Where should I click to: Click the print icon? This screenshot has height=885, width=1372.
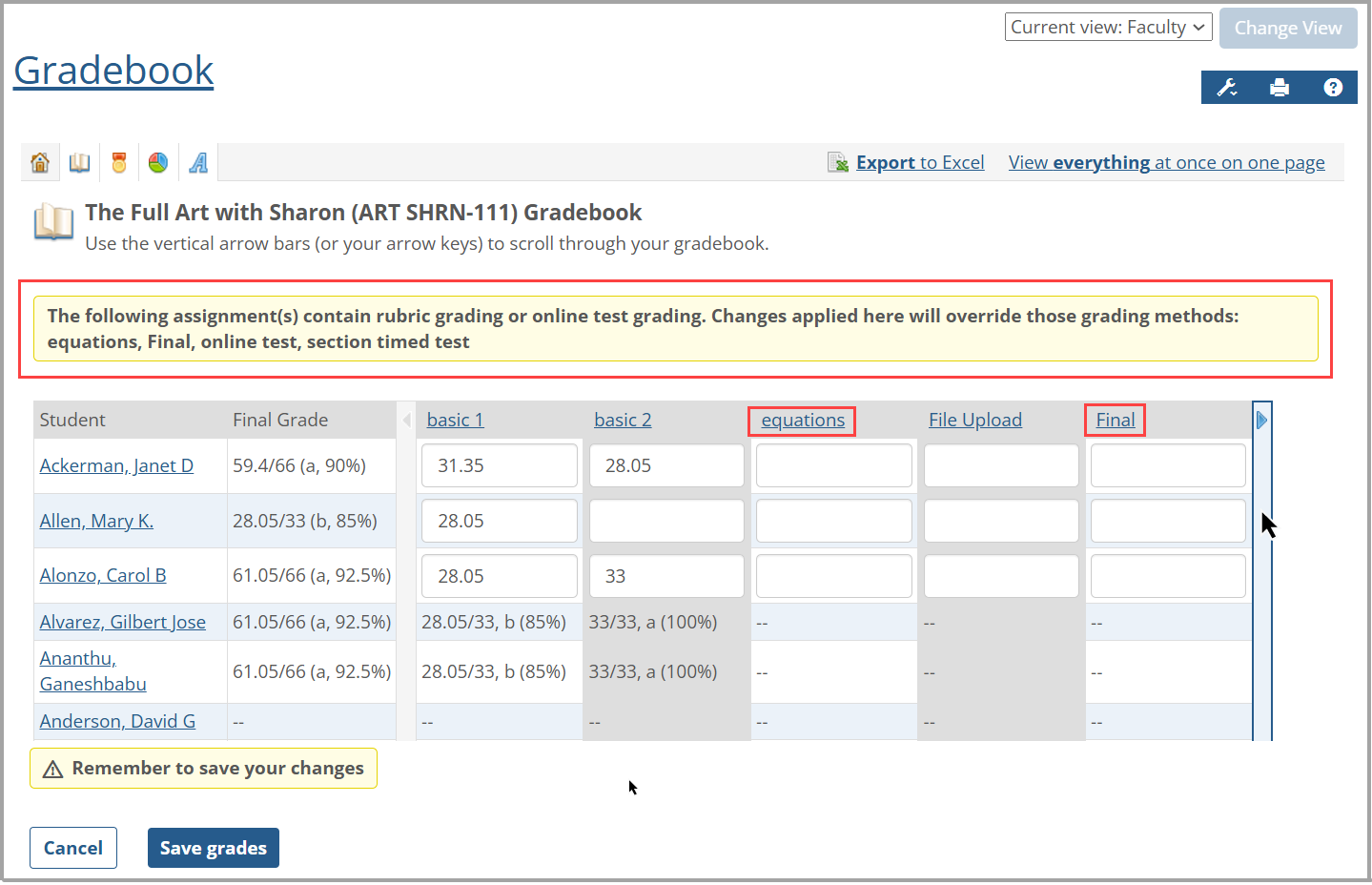1280,87
